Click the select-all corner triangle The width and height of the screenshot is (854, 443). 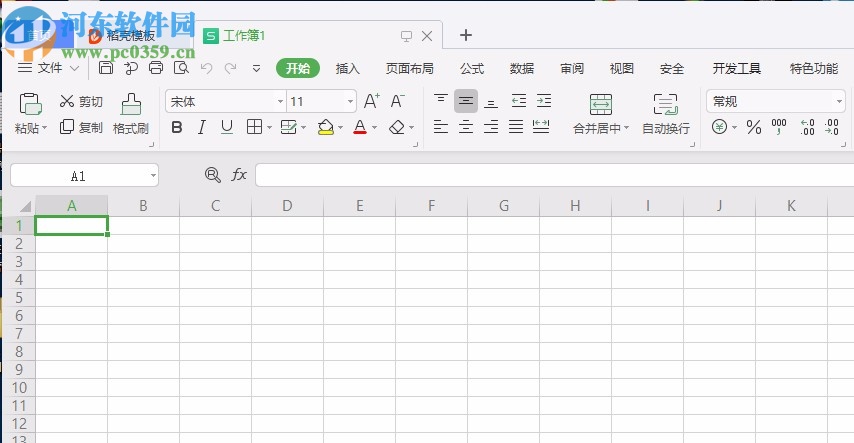tap(25, 206)
